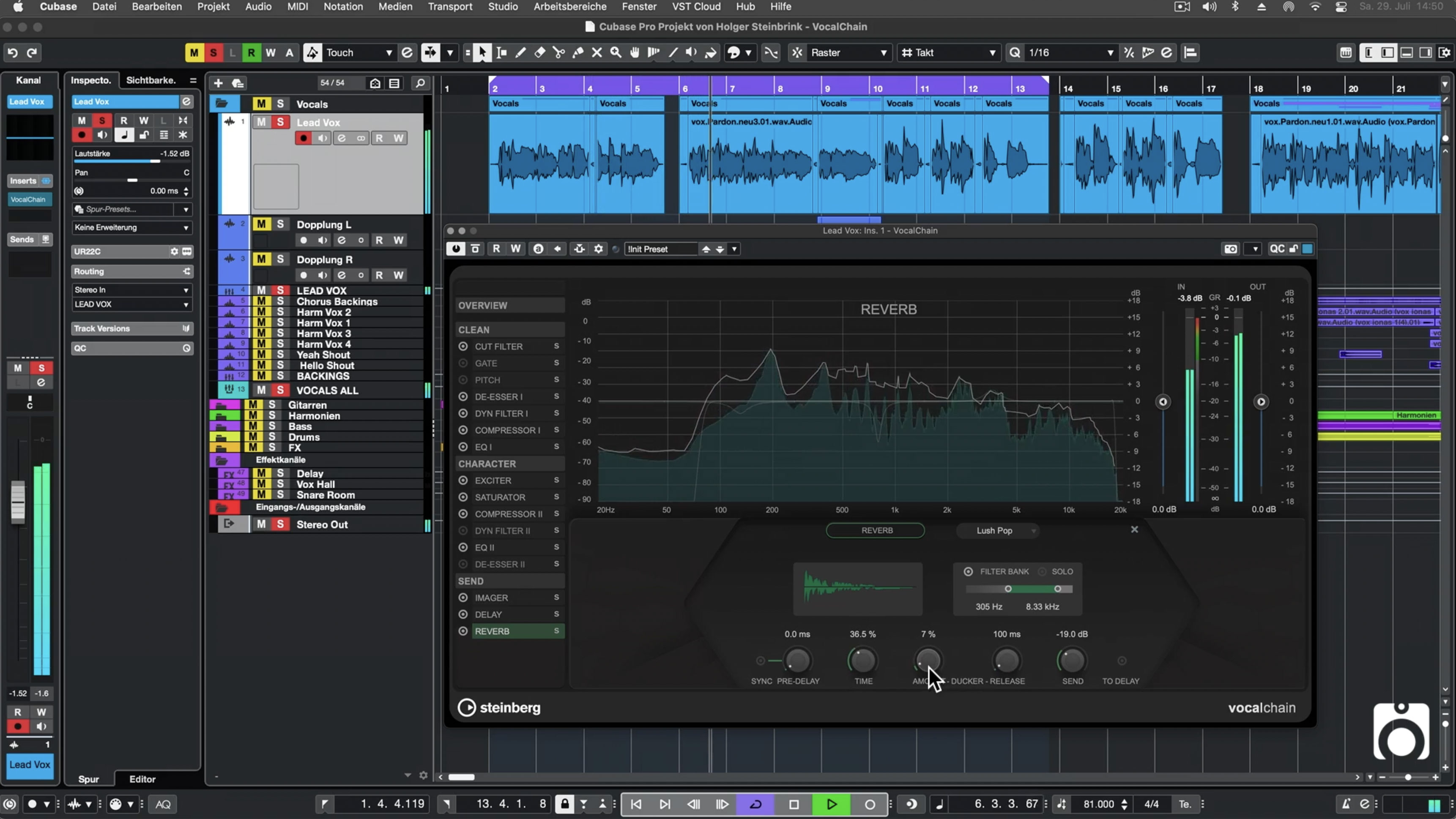Click the AQ button in transport bar

(x=163, y=804)
